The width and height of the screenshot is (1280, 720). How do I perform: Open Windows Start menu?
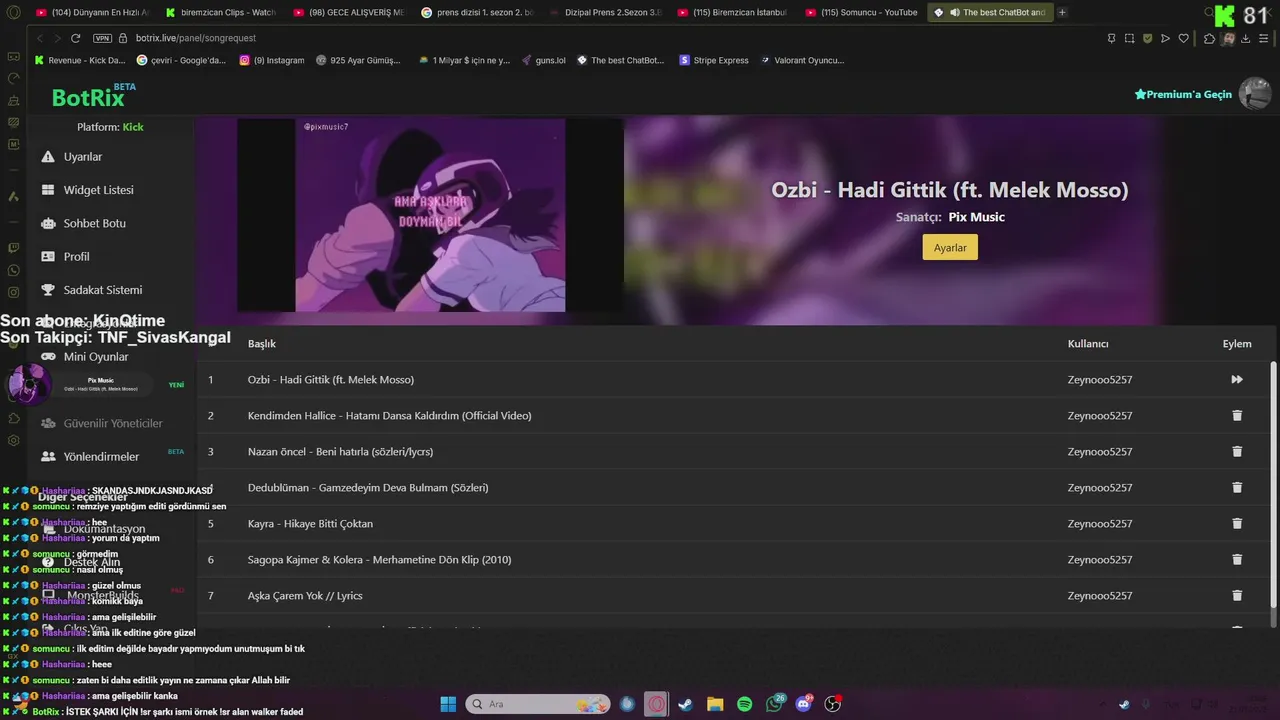pyautogui.click(x=448, y=704)
